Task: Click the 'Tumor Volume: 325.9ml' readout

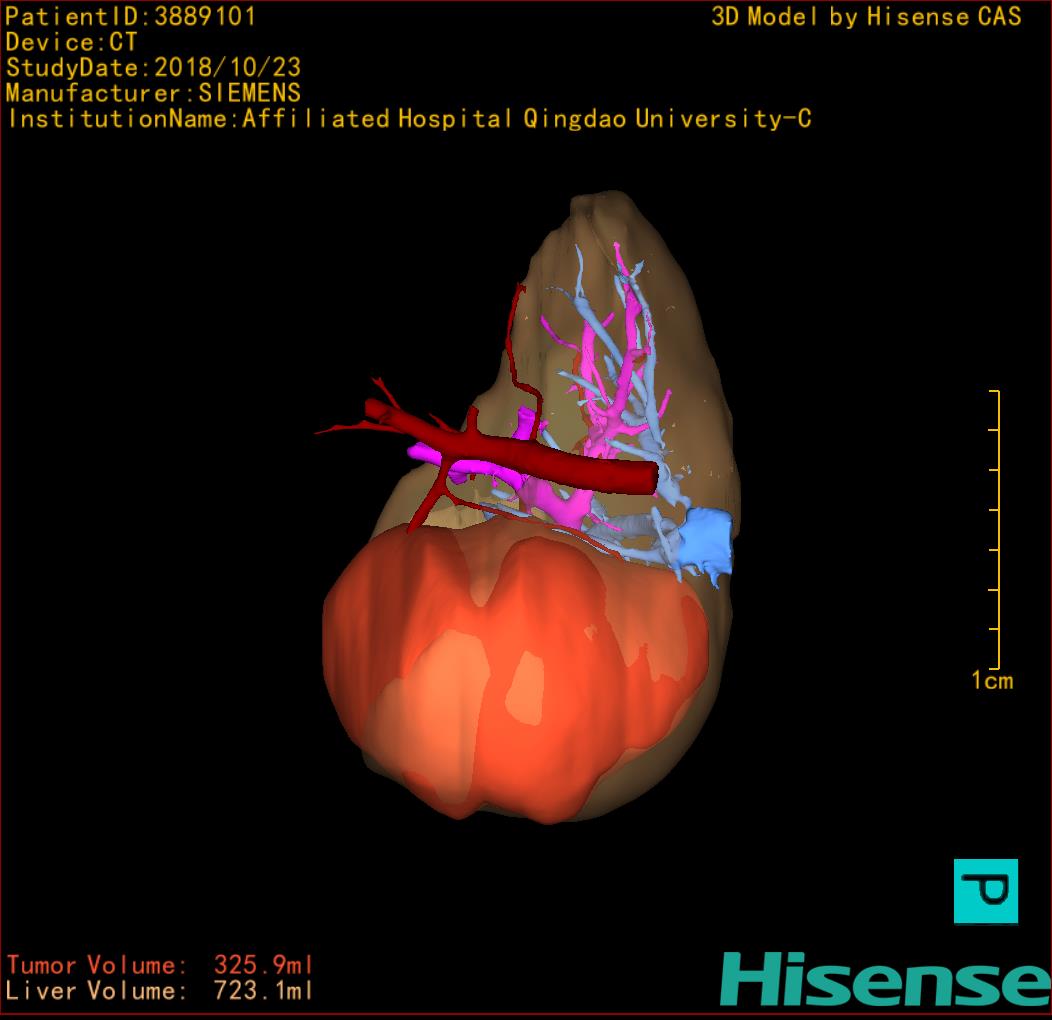Action: coord(160,965)
